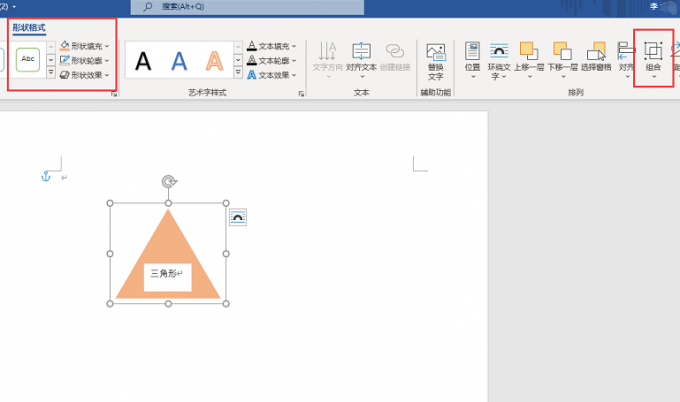Screen dimensions: 680x402
Task: Open 文本效果 text effects menu
Action: coord(271,75)
